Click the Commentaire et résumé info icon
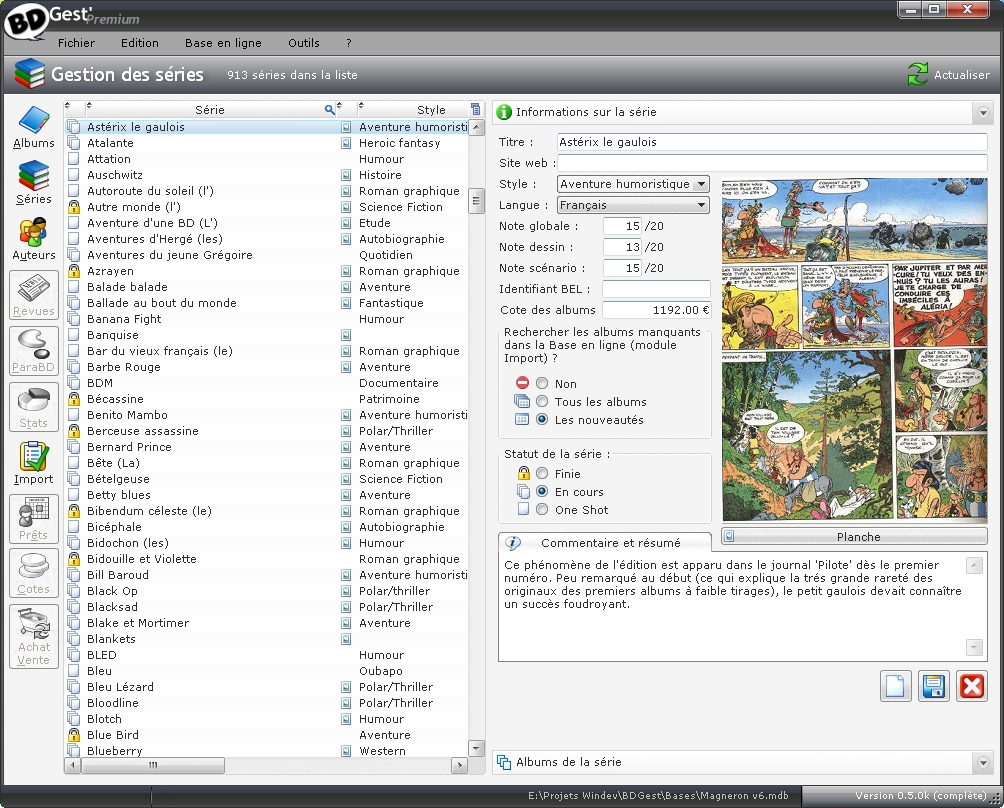The width and height of the screenshot is (1004, 808). coord(513,543)
